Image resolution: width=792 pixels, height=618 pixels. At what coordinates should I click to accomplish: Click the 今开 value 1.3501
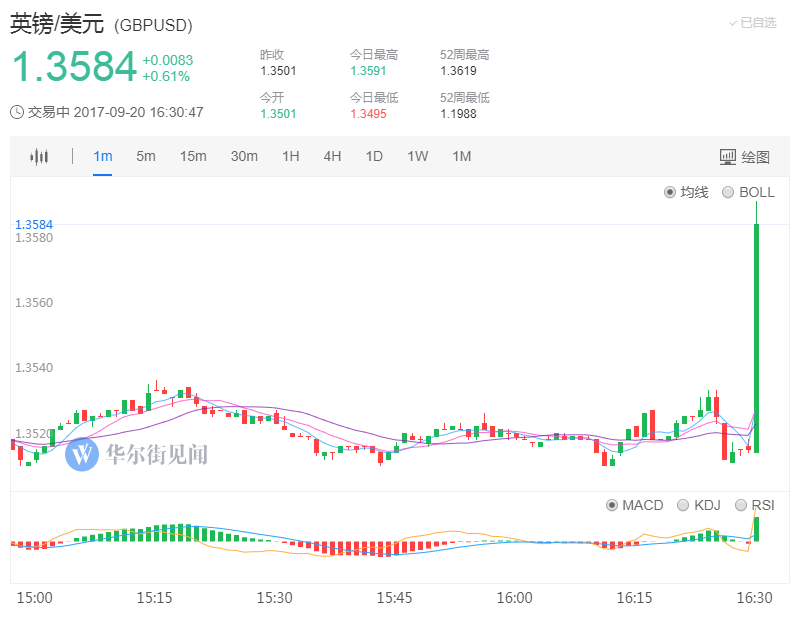[278, 114]
